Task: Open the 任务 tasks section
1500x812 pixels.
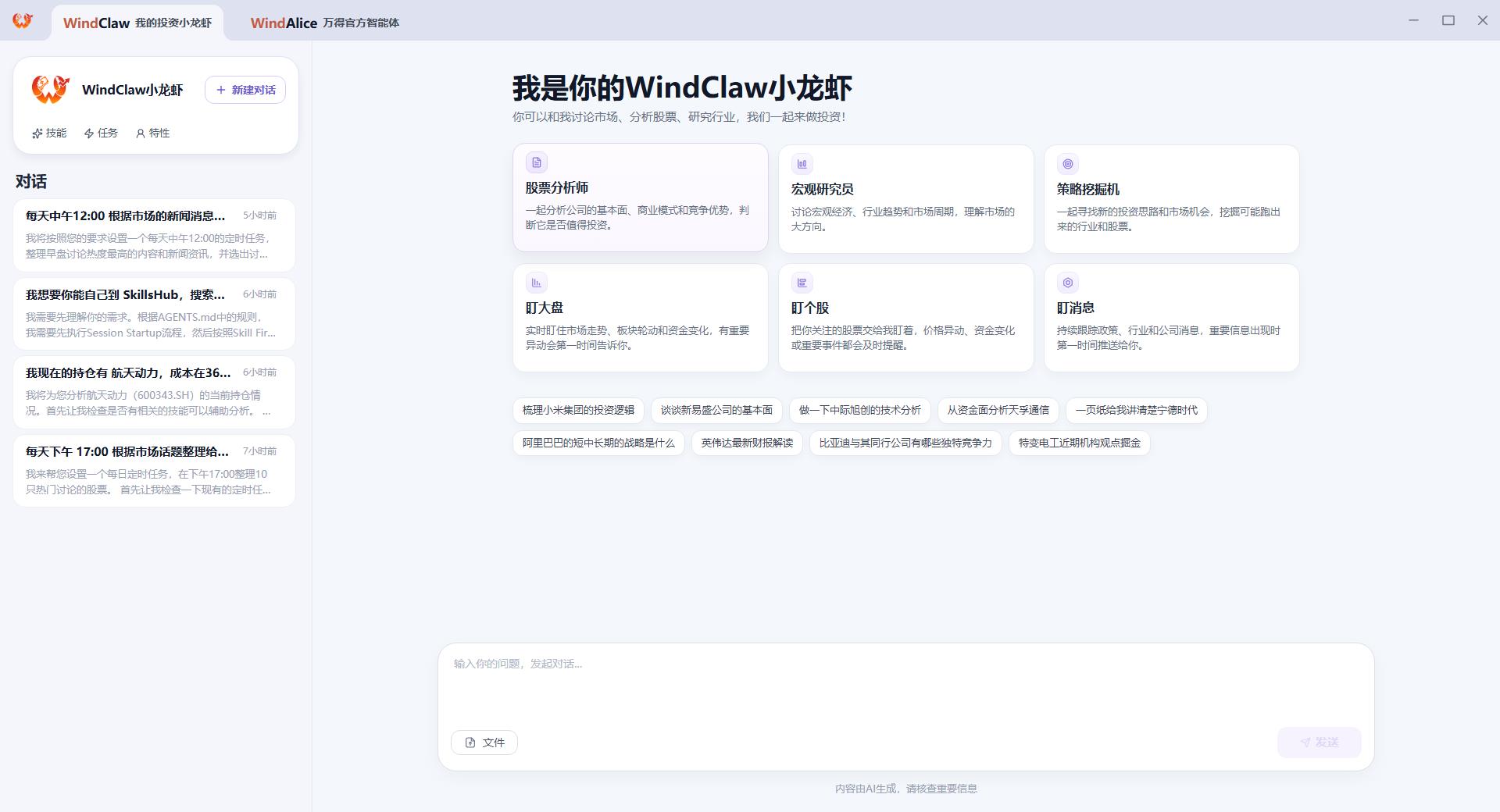Action: [101, 133]
